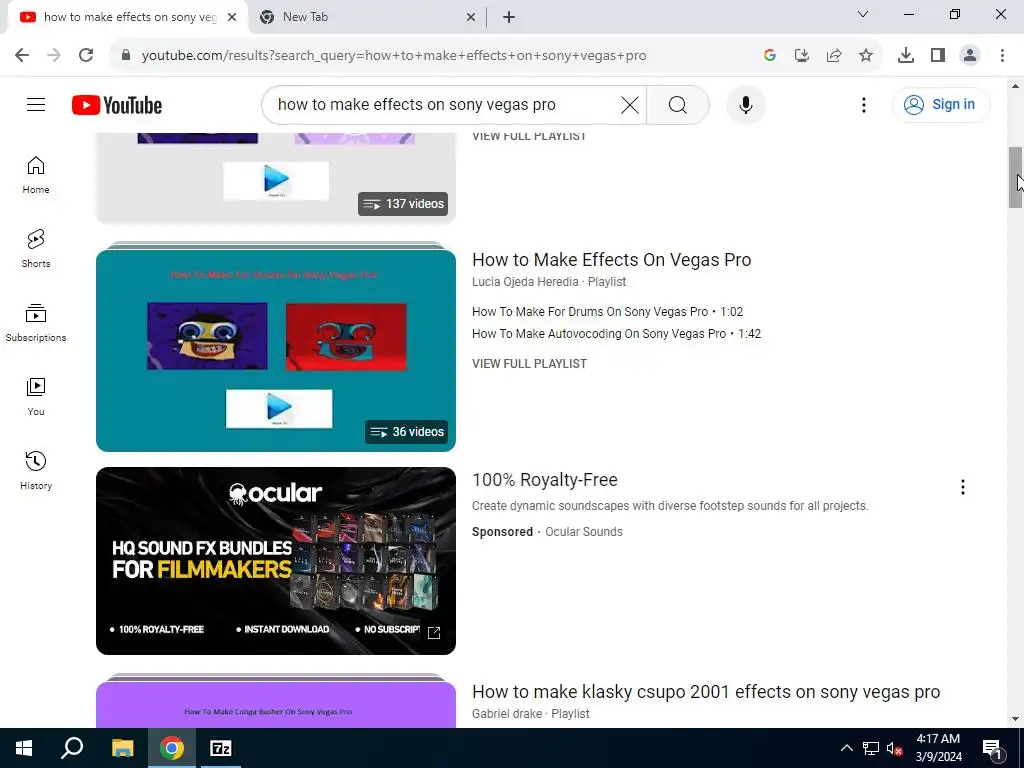The image size is (1024, 768).
Task: Open the YouTube hamburger guide menu
Action: pyautogui.click(x=36, y=104)
